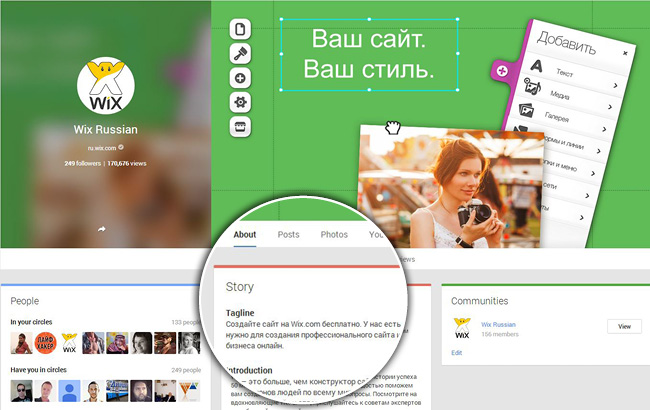
Task: Open the dark bearded man avatar
Action: click(141, 391)
